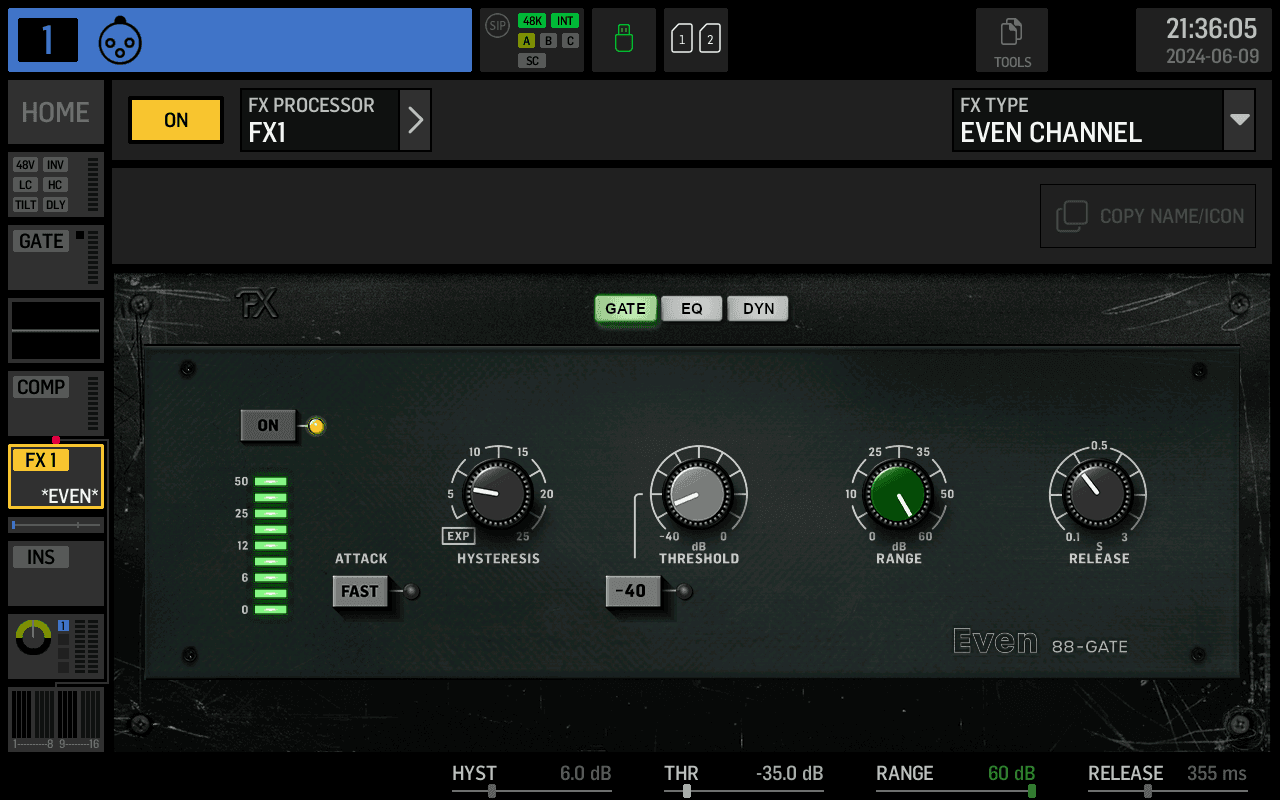Open the XLR input channel icon
This screenshot has height=800, width=1280.
(120, 40)
